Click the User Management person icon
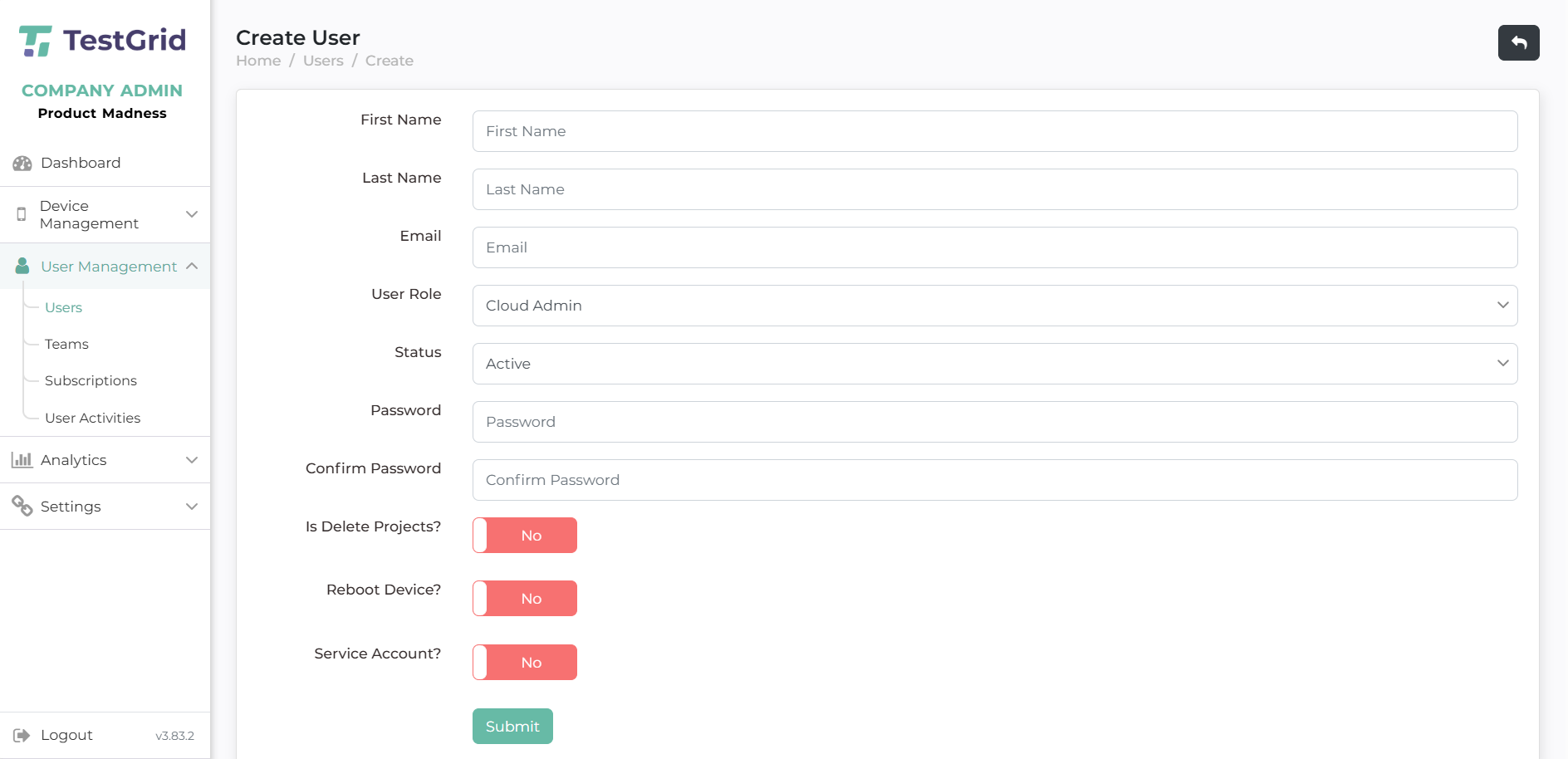The height and width of the screenshot is (759, 1568). (22, 267)
